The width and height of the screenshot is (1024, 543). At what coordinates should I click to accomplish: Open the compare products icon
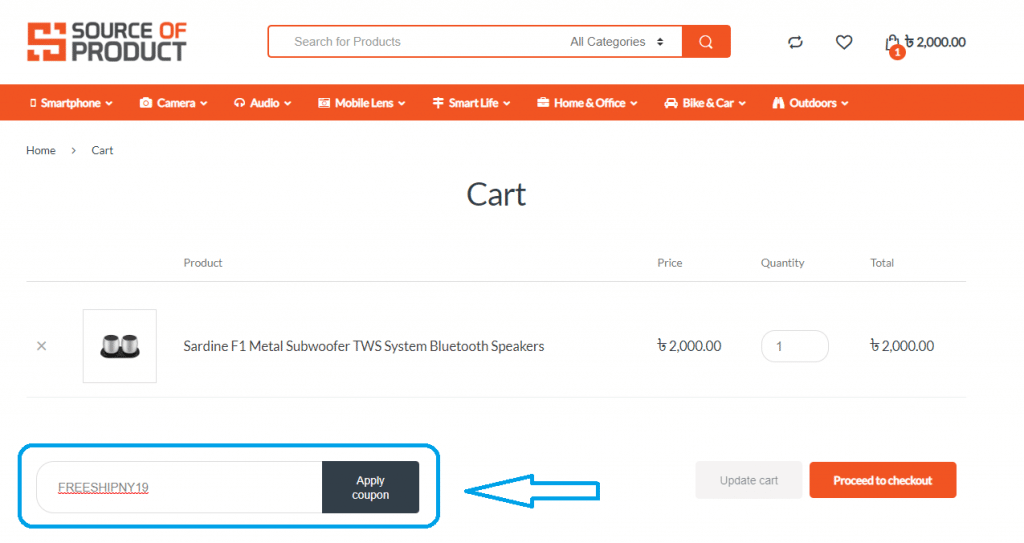click(x=795, y=42)
